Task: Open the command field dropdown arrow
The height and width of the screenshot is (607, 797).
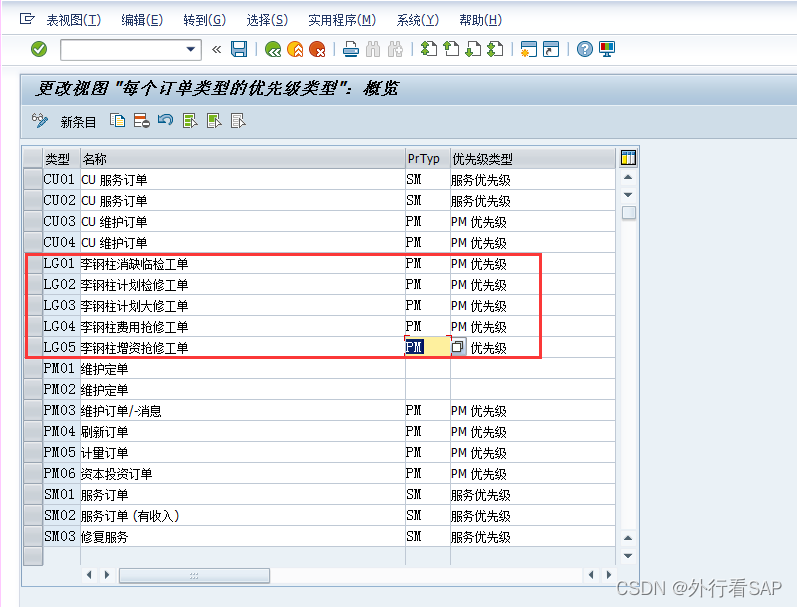Action: pos(191,49)
